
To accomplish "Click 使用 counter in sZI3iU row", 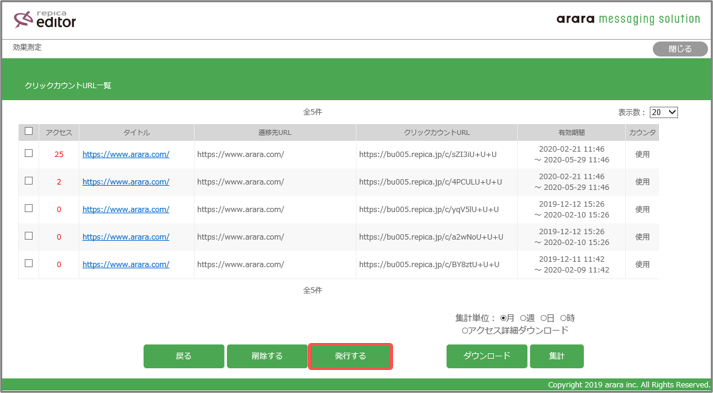I will 642,154.
